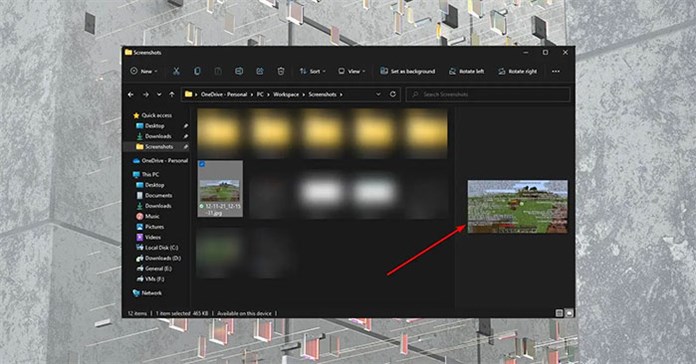
Task: Click the This PC monitor icon
Action: pyautogui.click(x=136, y=174)
